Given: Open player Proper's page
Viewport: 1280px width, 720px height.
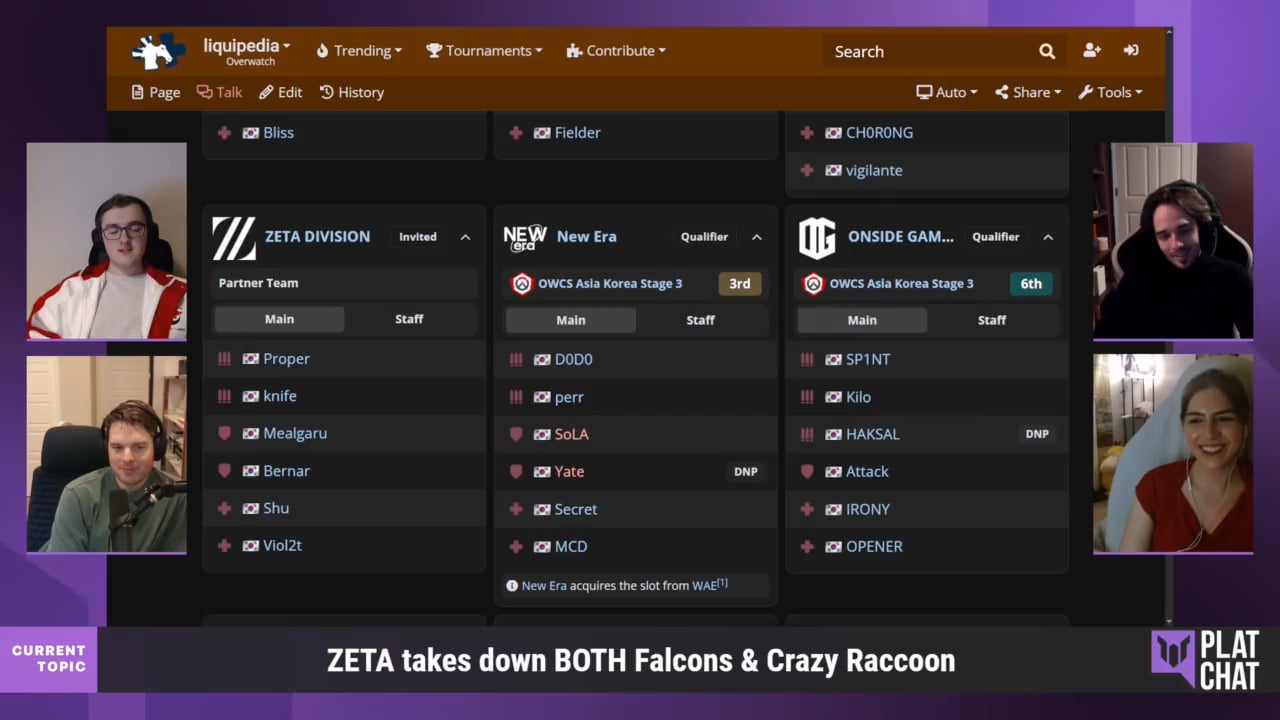Looking at the screenshot, I should (x=286, y=359).
